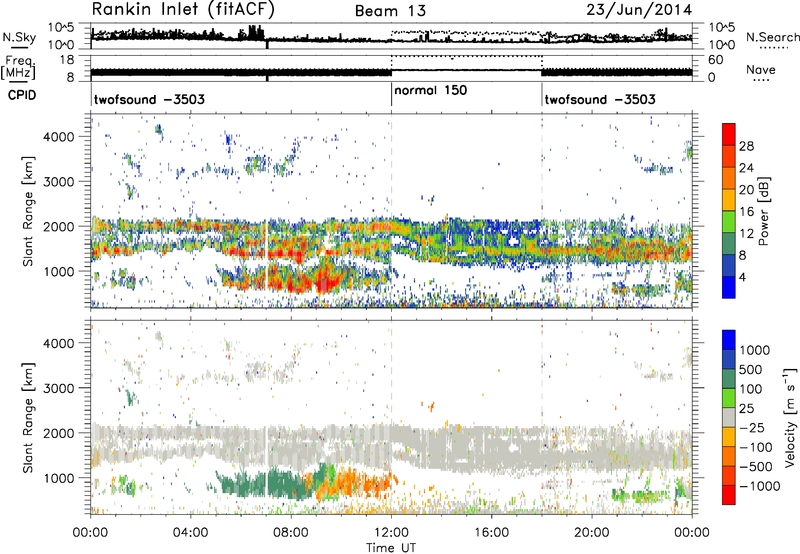Viewport: 800px width, 554px height.
Task: Click the 'Slant Range [km]' label of velocity panel
Action: click(x=28, y=417)
